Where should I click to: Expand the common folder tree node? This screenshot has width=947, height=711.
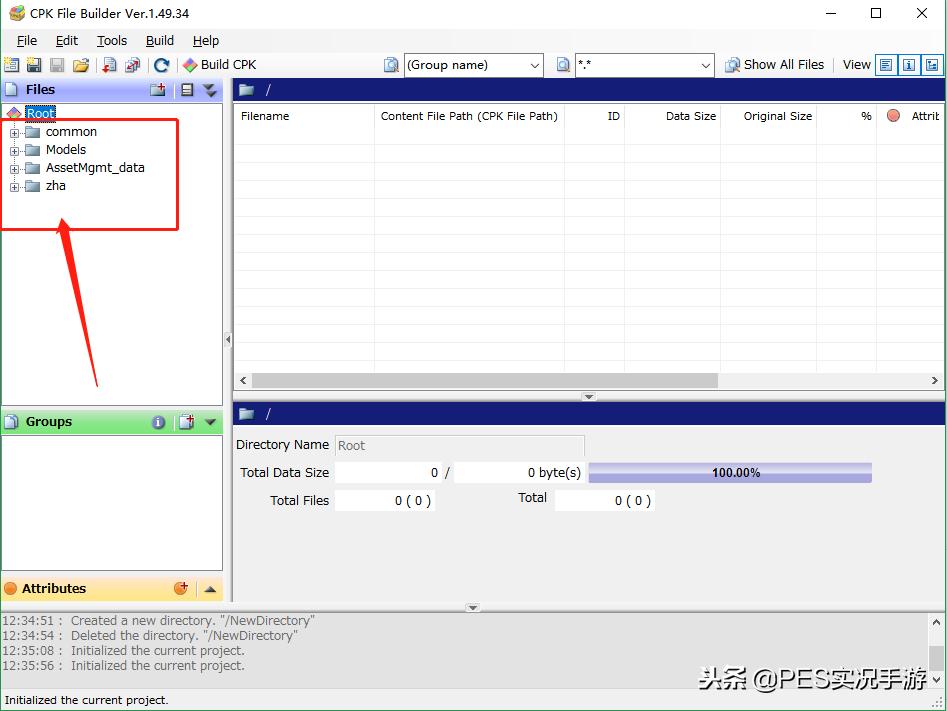tap(15, 132)
